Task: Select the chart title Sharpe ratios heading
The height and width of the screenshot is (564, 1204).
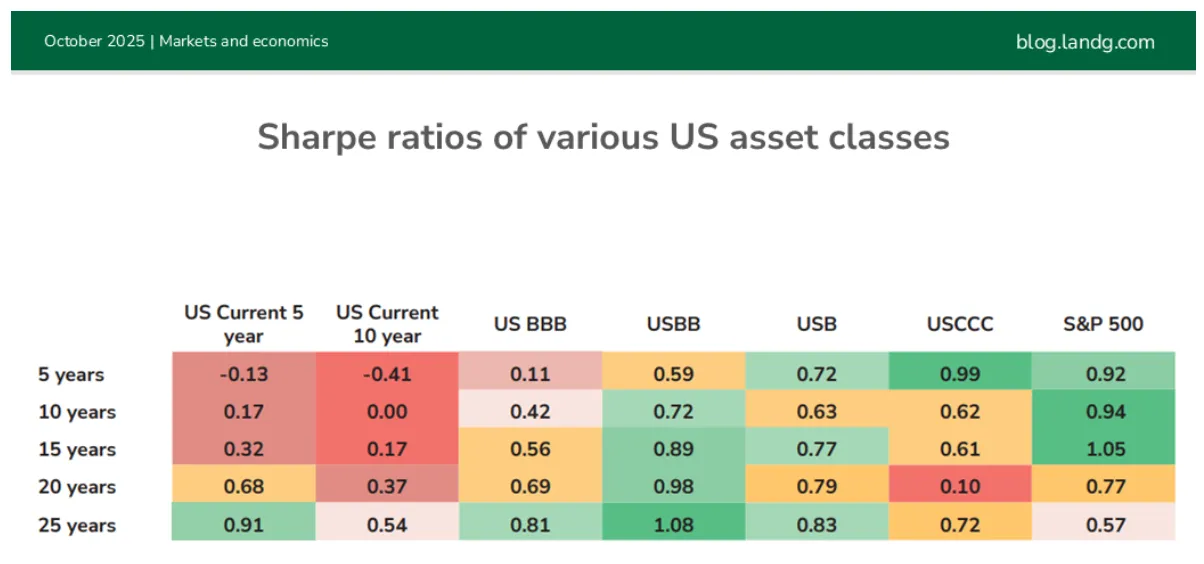Action: [x=603, y=136]
